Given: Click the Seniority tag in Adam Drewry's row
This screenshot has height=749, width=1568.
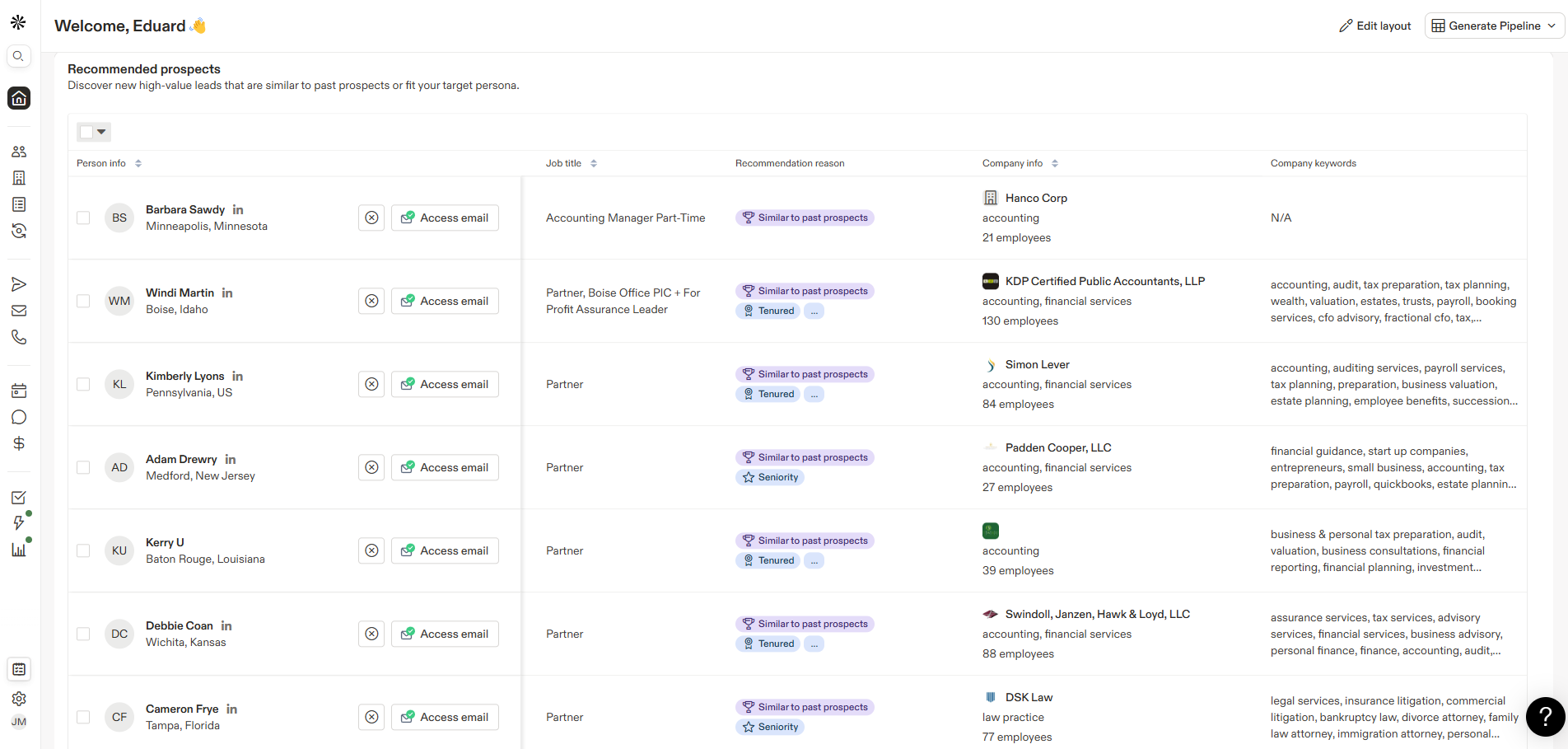Looking at the screenshot, I should pos(770,477).
